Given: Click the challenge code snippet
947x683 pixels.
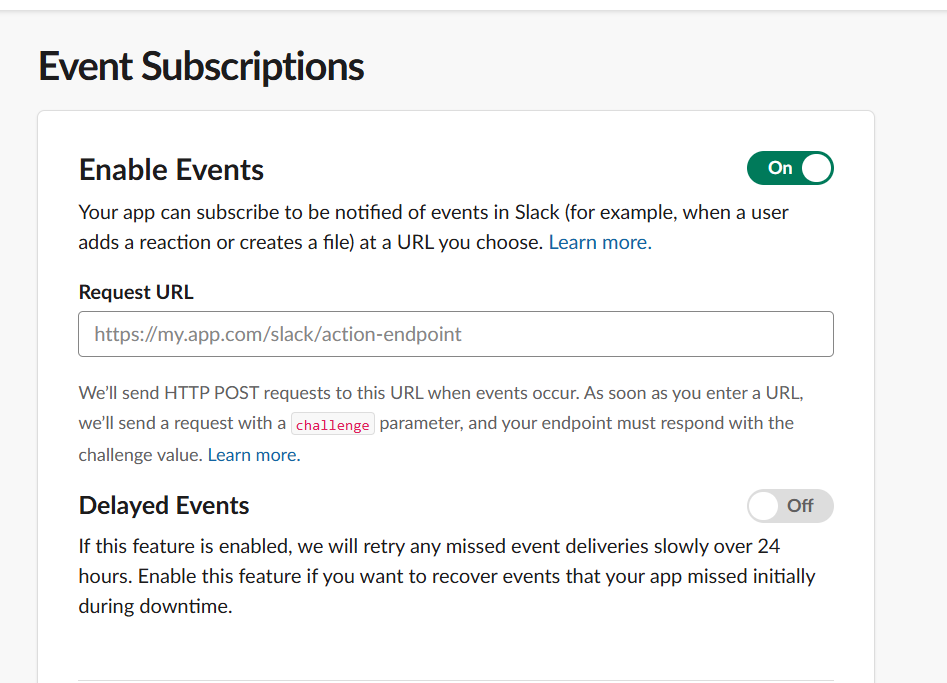Looking at the screenshot, I should pos(332,424).
